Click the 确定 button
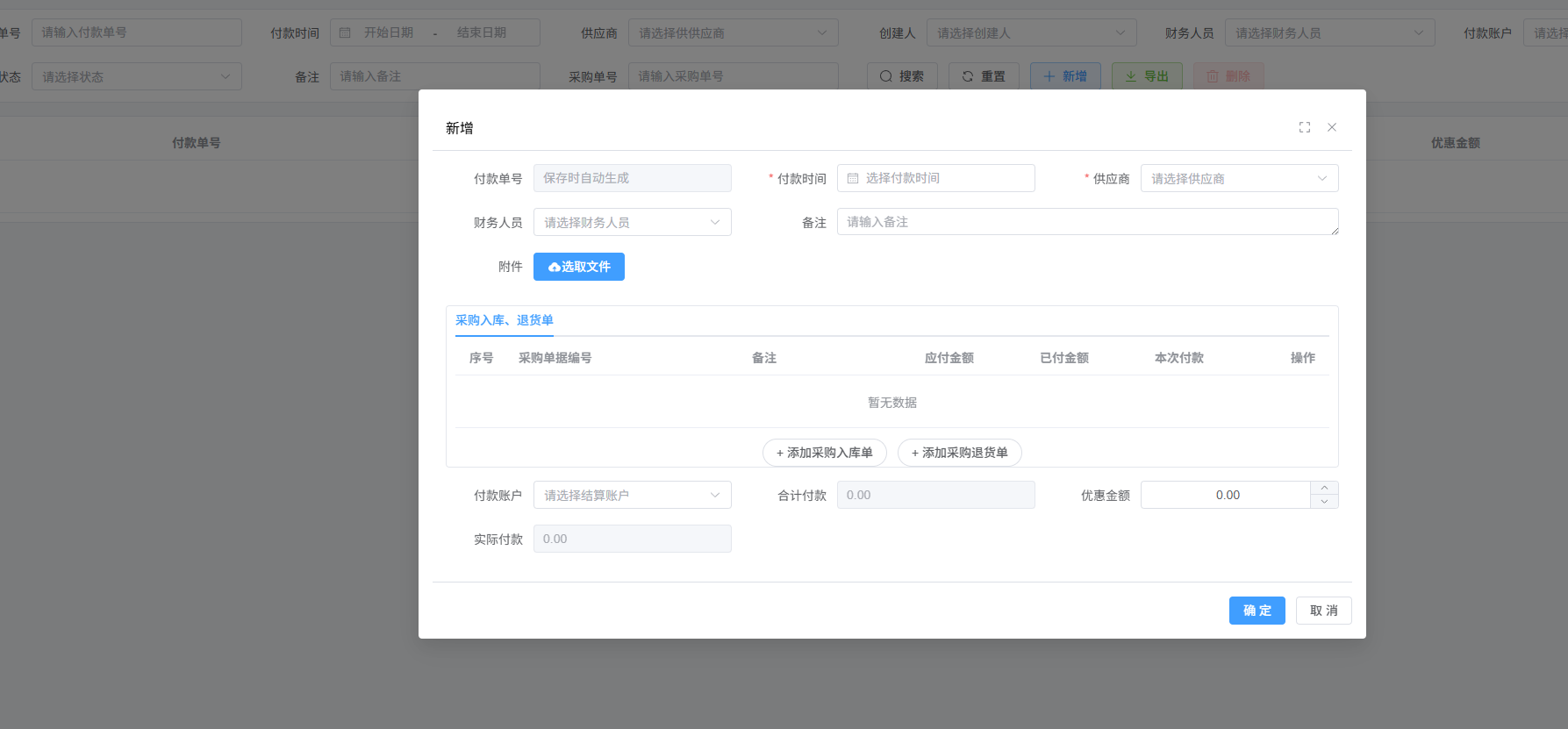 (1257, 611)
